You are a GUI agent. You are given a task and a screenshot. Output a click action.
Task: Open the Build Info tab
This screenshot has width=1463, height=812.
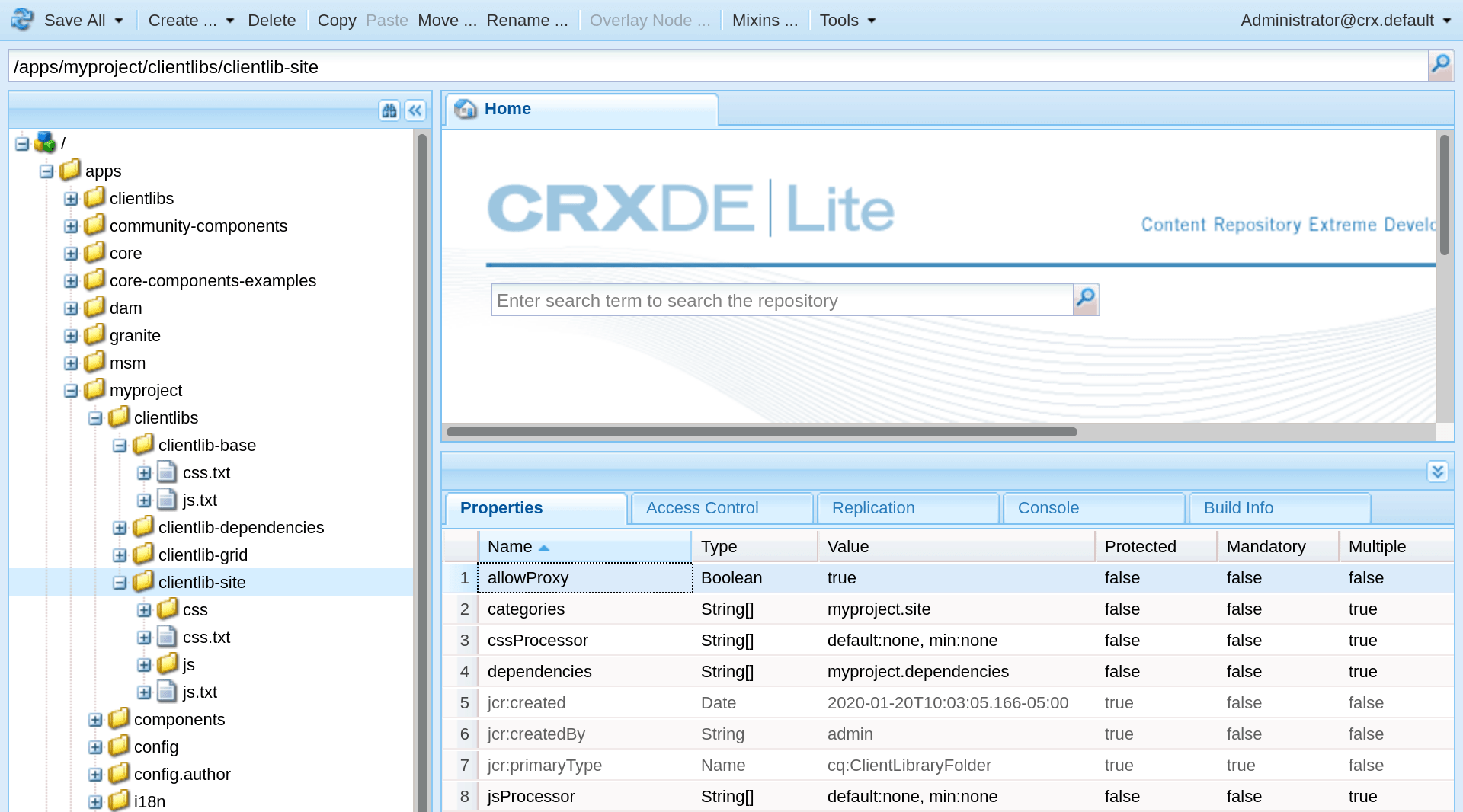pos(1279,508)
